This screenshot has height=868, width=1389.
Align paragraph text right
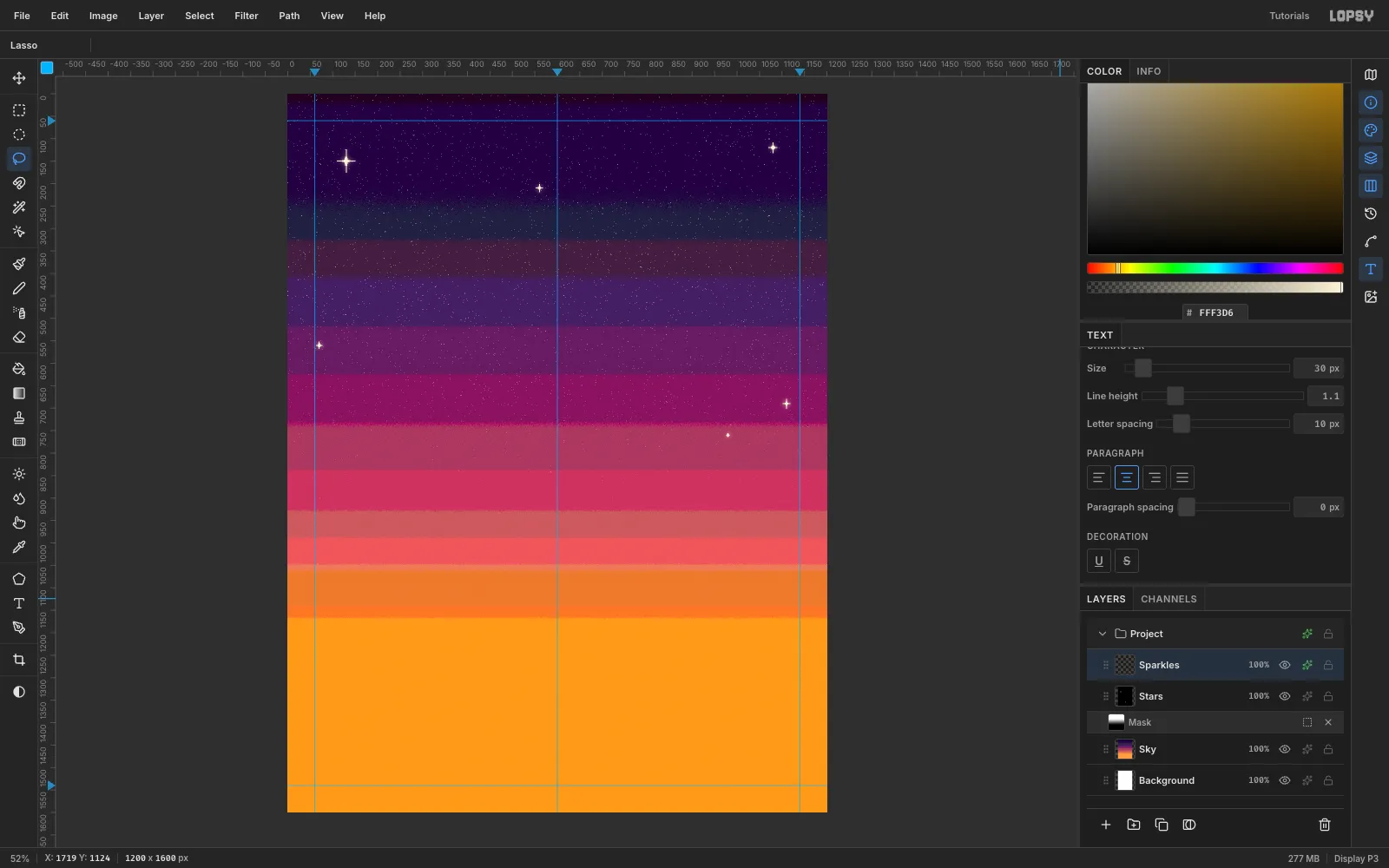[x=1155, y=477]
